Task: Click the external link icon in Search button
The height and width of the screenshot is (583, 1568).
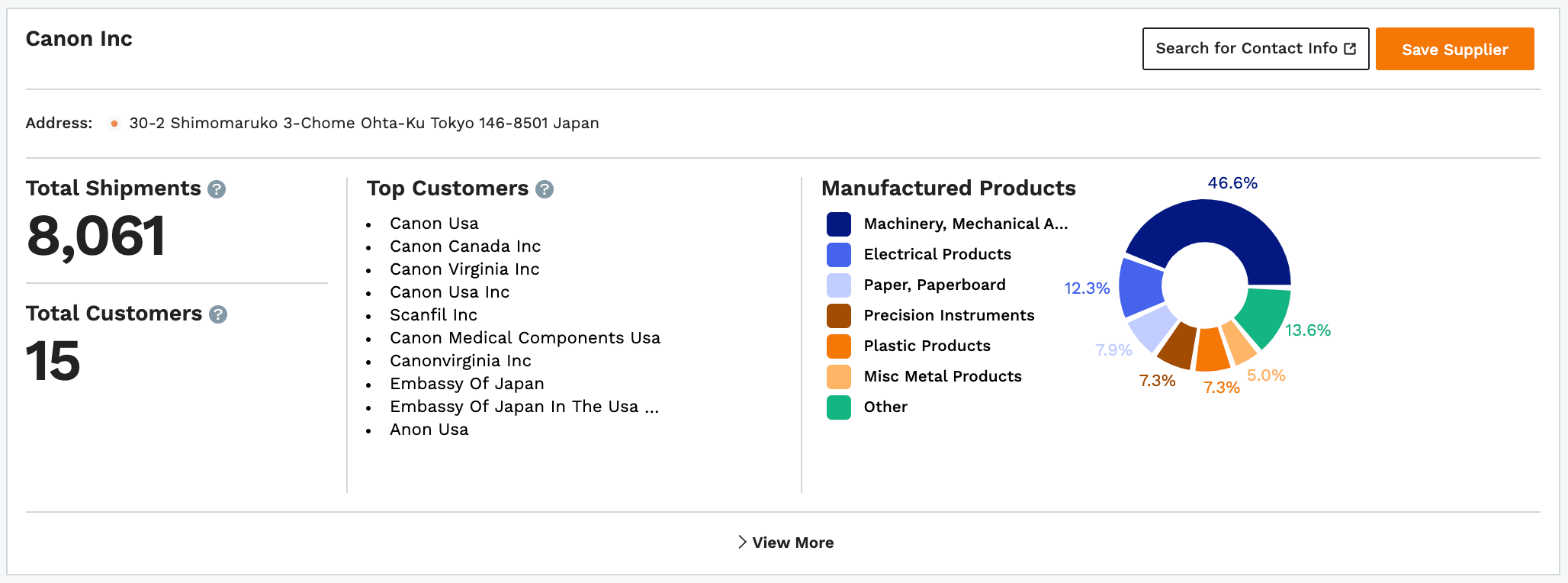Action: tap(1350, 49)
